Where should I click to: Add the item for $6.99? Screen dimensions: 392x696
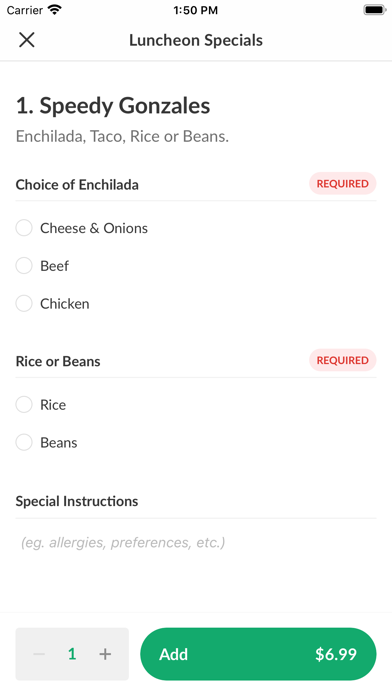(x=258, y=654)
